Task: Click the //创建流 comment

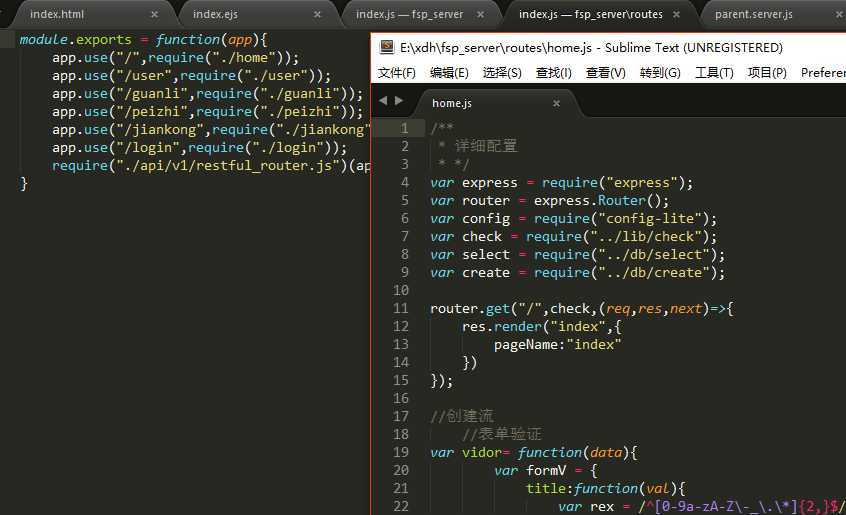Action: click(x=462, y=416)
